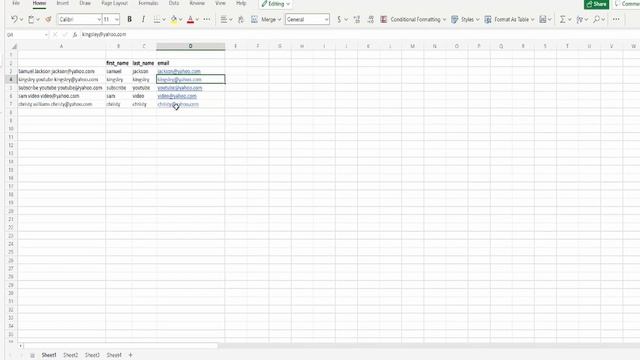Click the Insert cells icon

[543, 19]
